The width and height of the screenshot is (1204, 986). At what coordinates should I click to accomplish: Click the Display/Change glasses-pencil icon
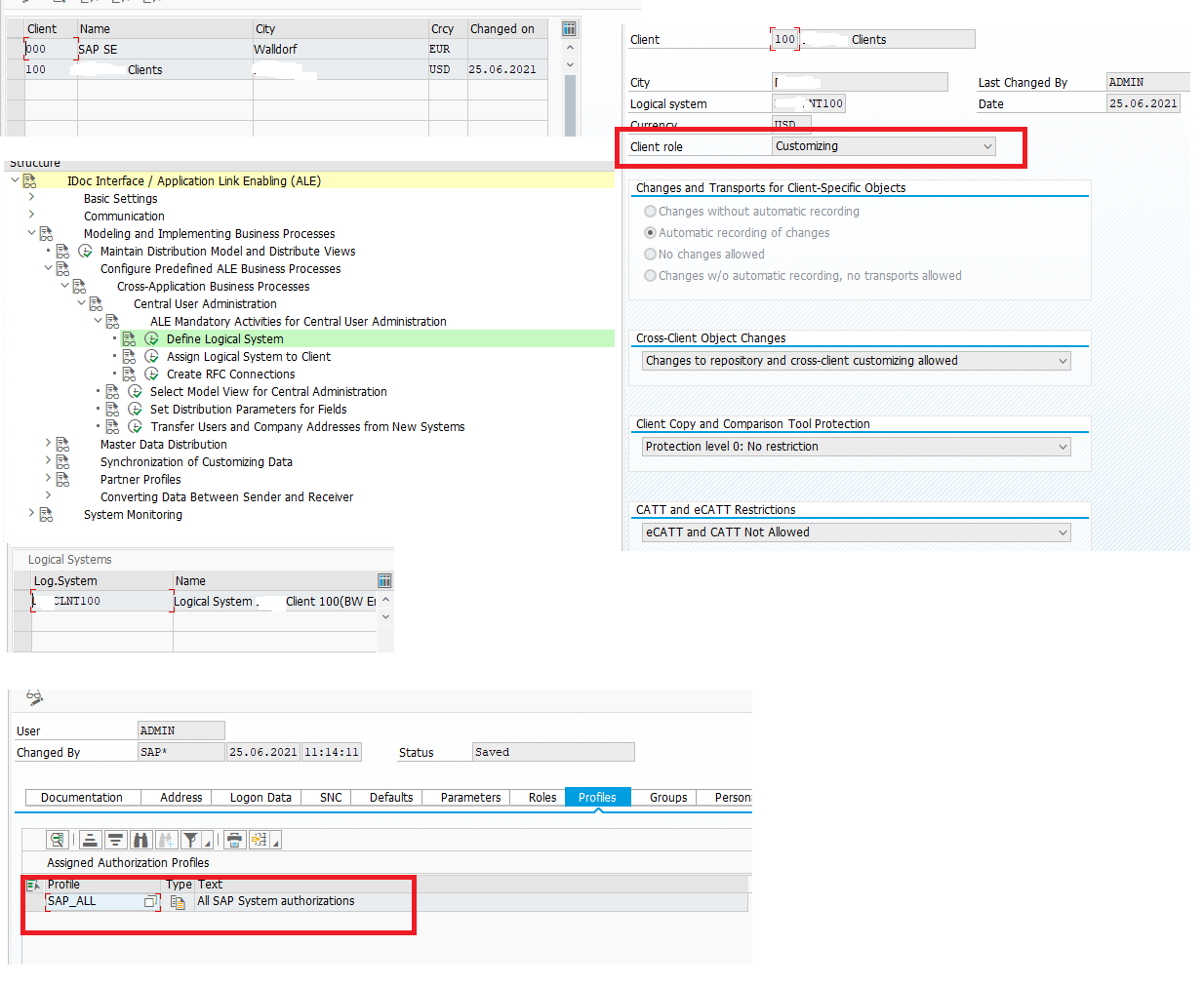click(x=35, y=697)
